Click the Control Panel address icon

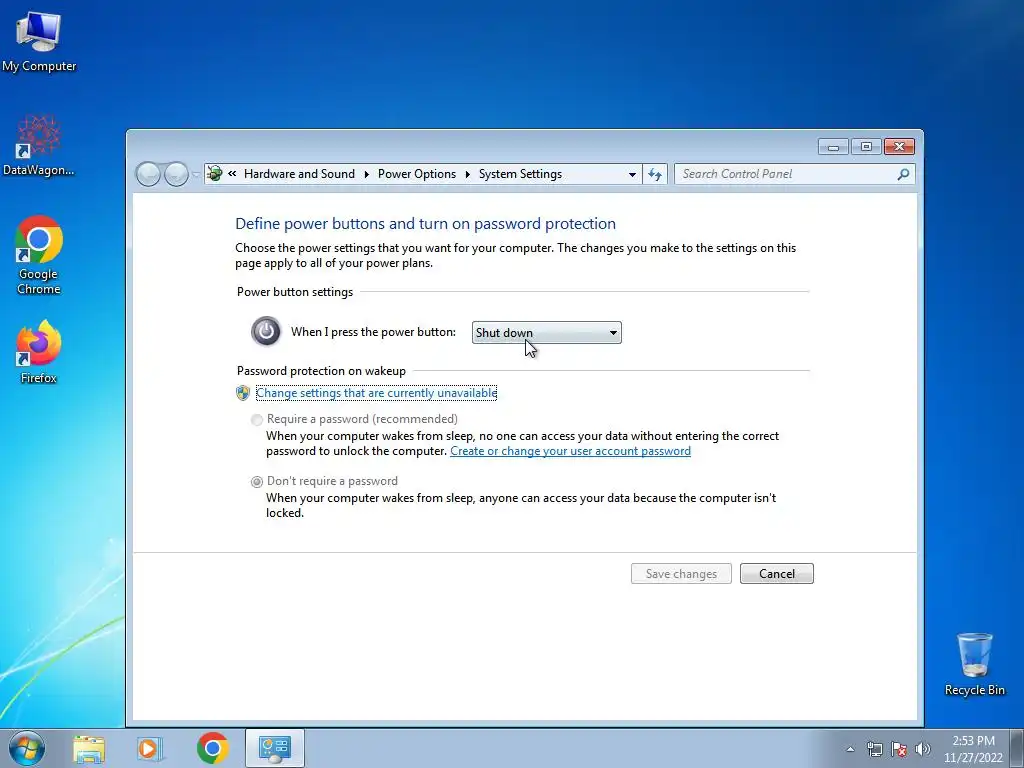click(214, 174)
